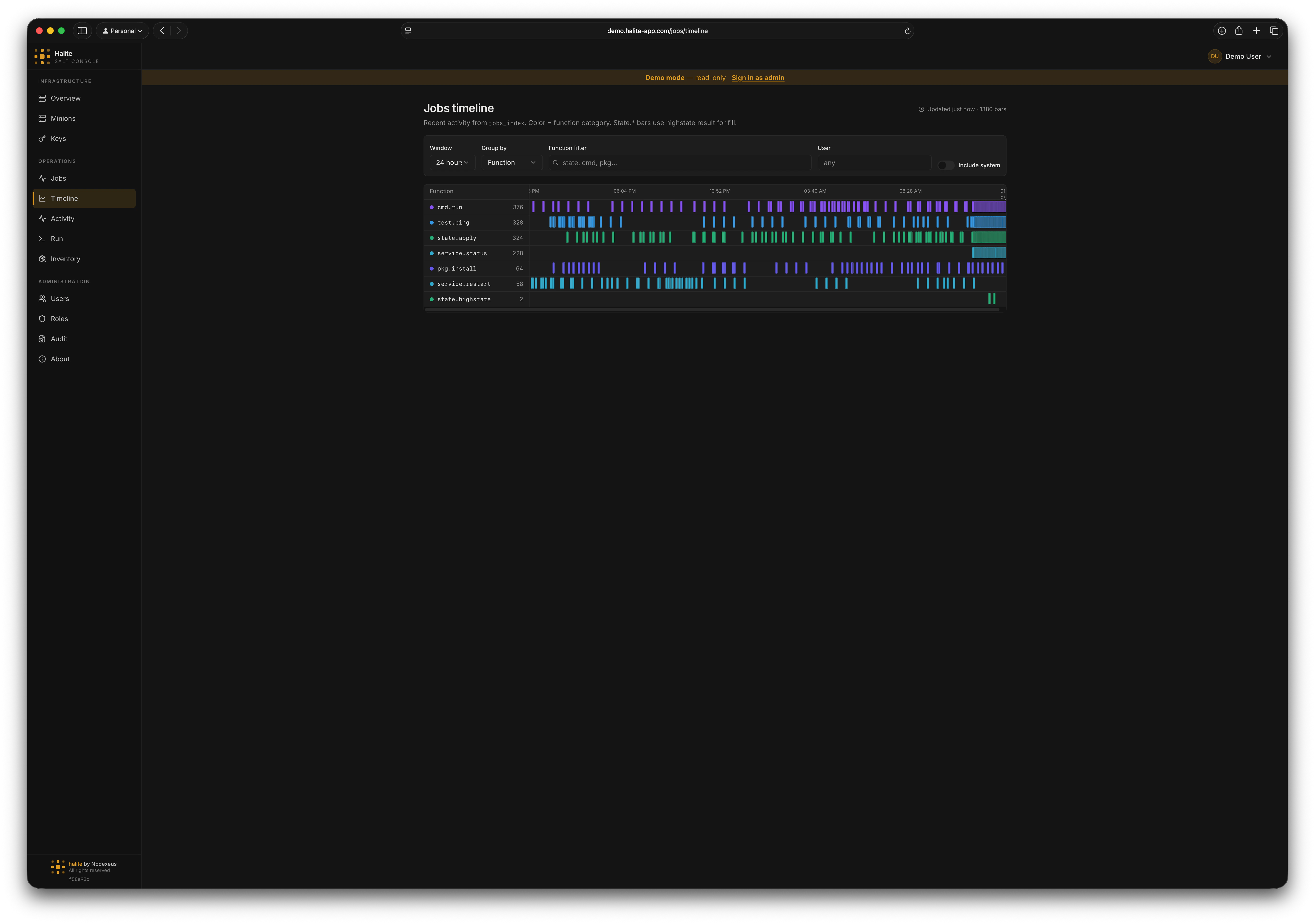
Task: Click the state.apply row label
Action: [457, 238]
